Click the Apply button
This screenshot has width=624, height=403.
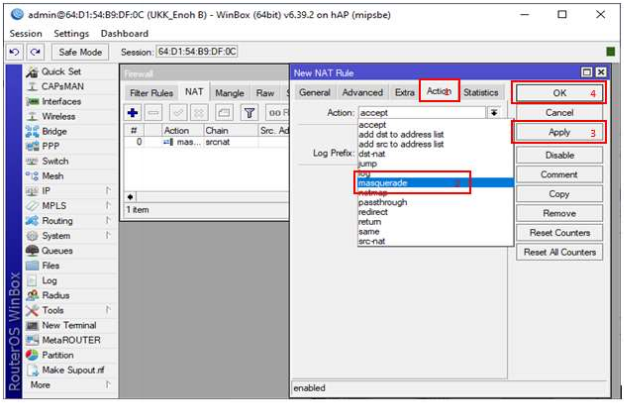(x=559, y=132)
